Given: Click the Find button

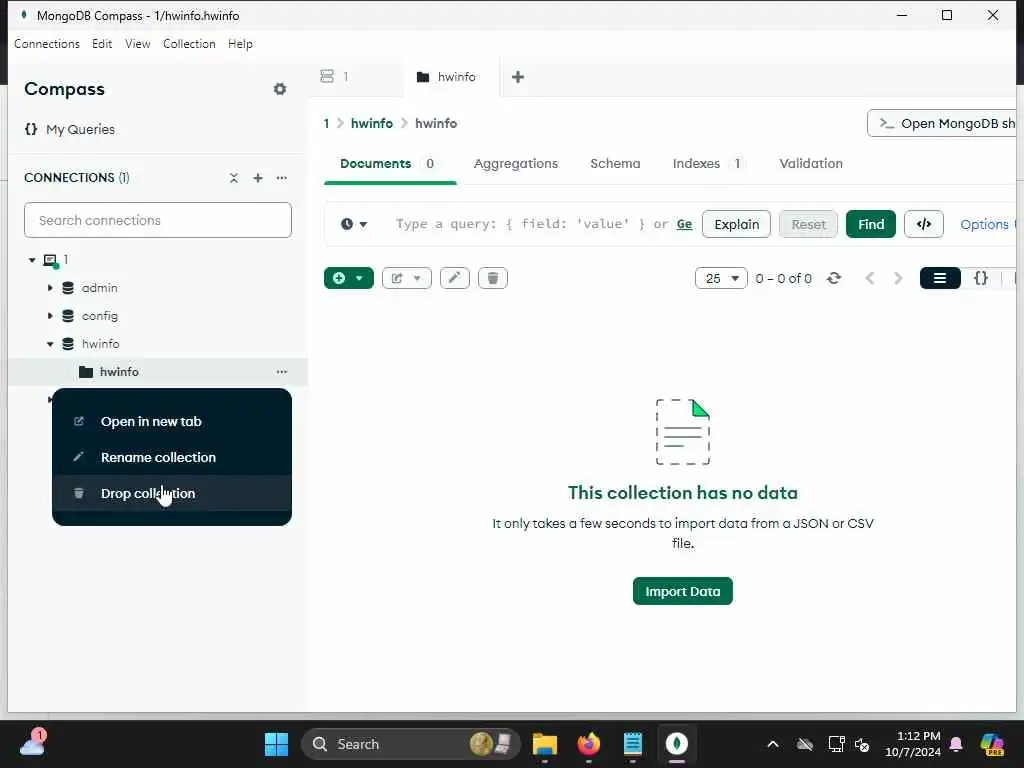Looking at the screenshot, I should (871, 224).
